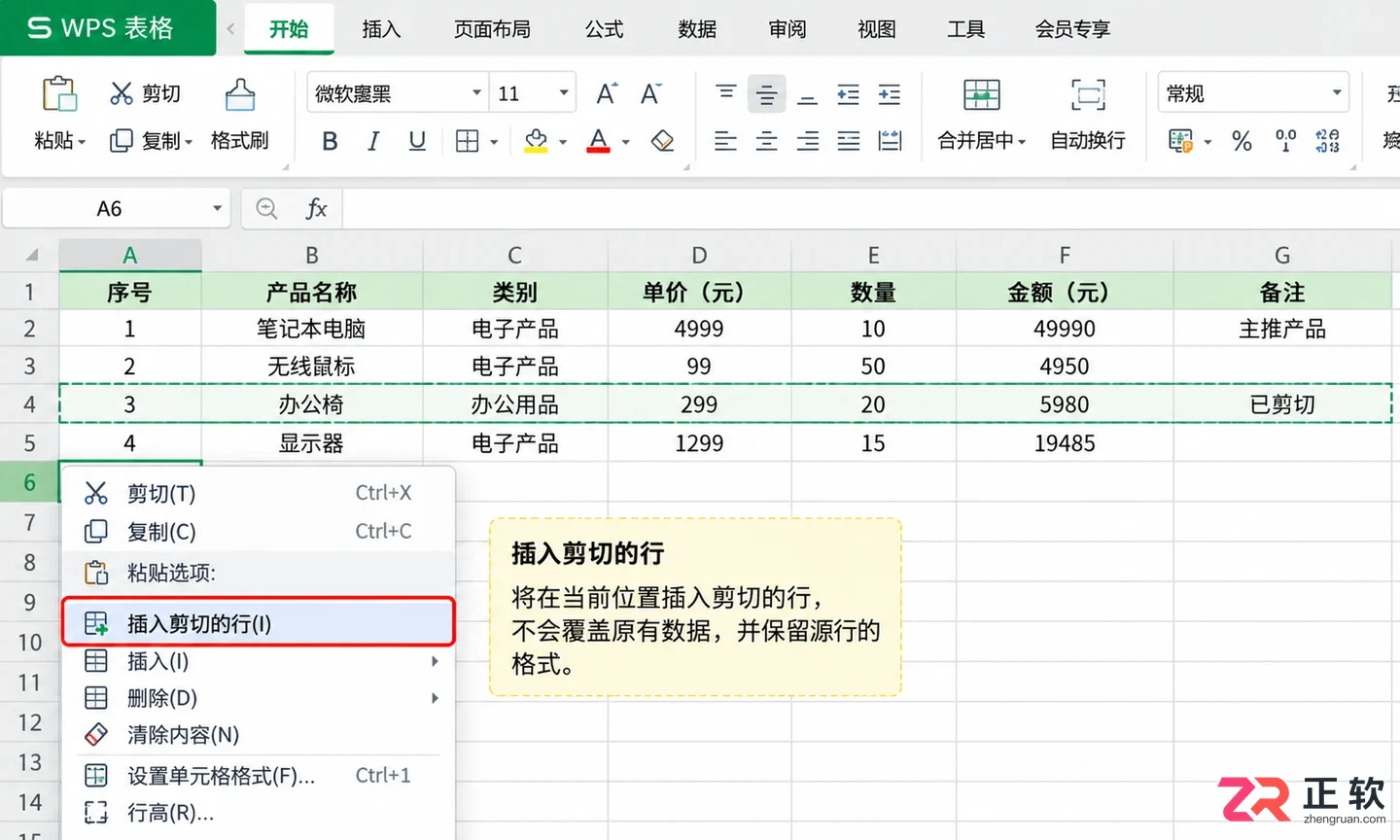Apply red font color
This screenshot has width=1400, height=840.
pos(599,141)
